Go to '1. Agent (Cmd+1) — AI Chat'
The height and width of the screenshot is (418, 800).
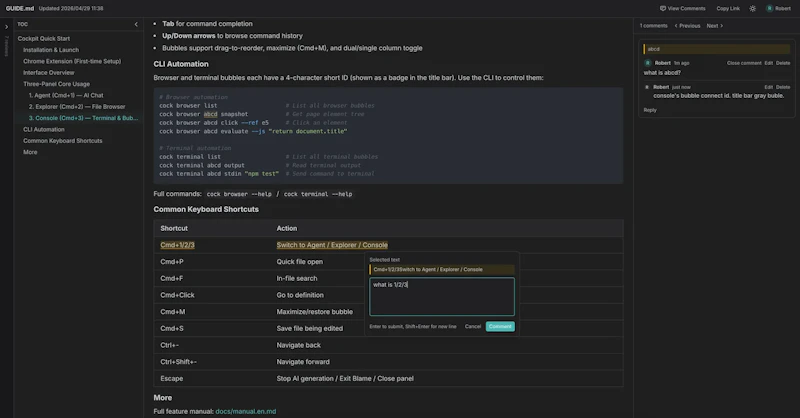66,95
